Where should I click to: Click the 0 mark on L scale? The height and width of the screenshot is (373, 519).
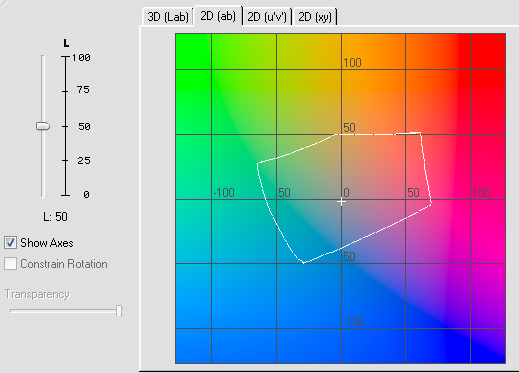66,195
